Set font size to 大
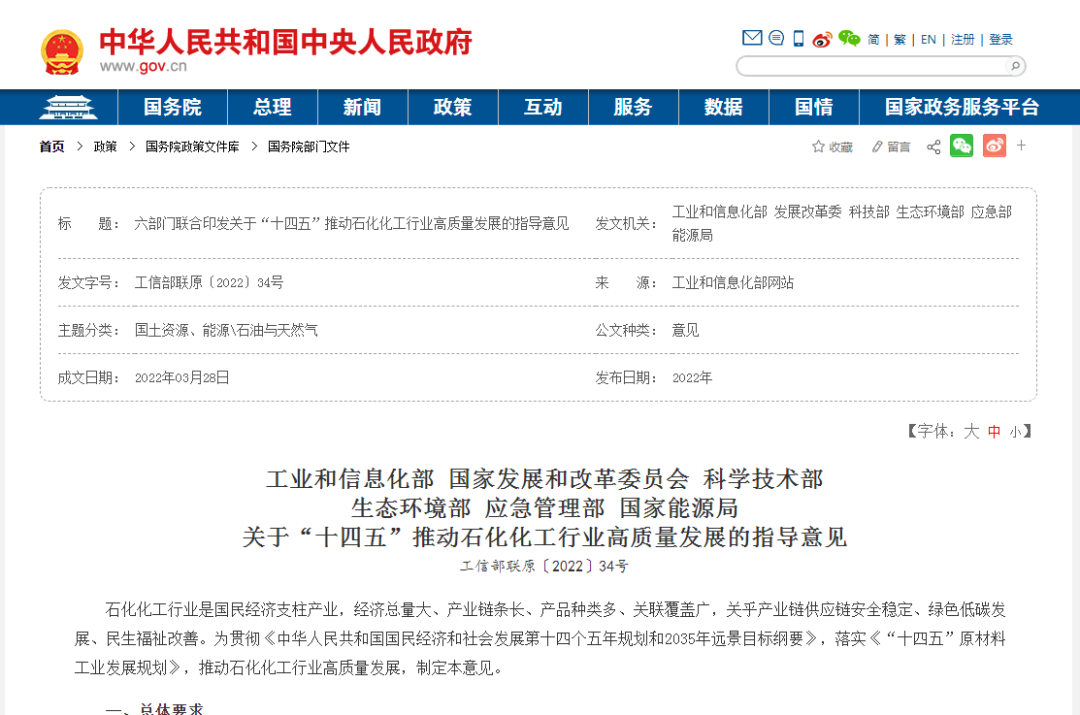The height and width of the screenshot is (715, 1080). pyautogui.click(x=971, y=430)
